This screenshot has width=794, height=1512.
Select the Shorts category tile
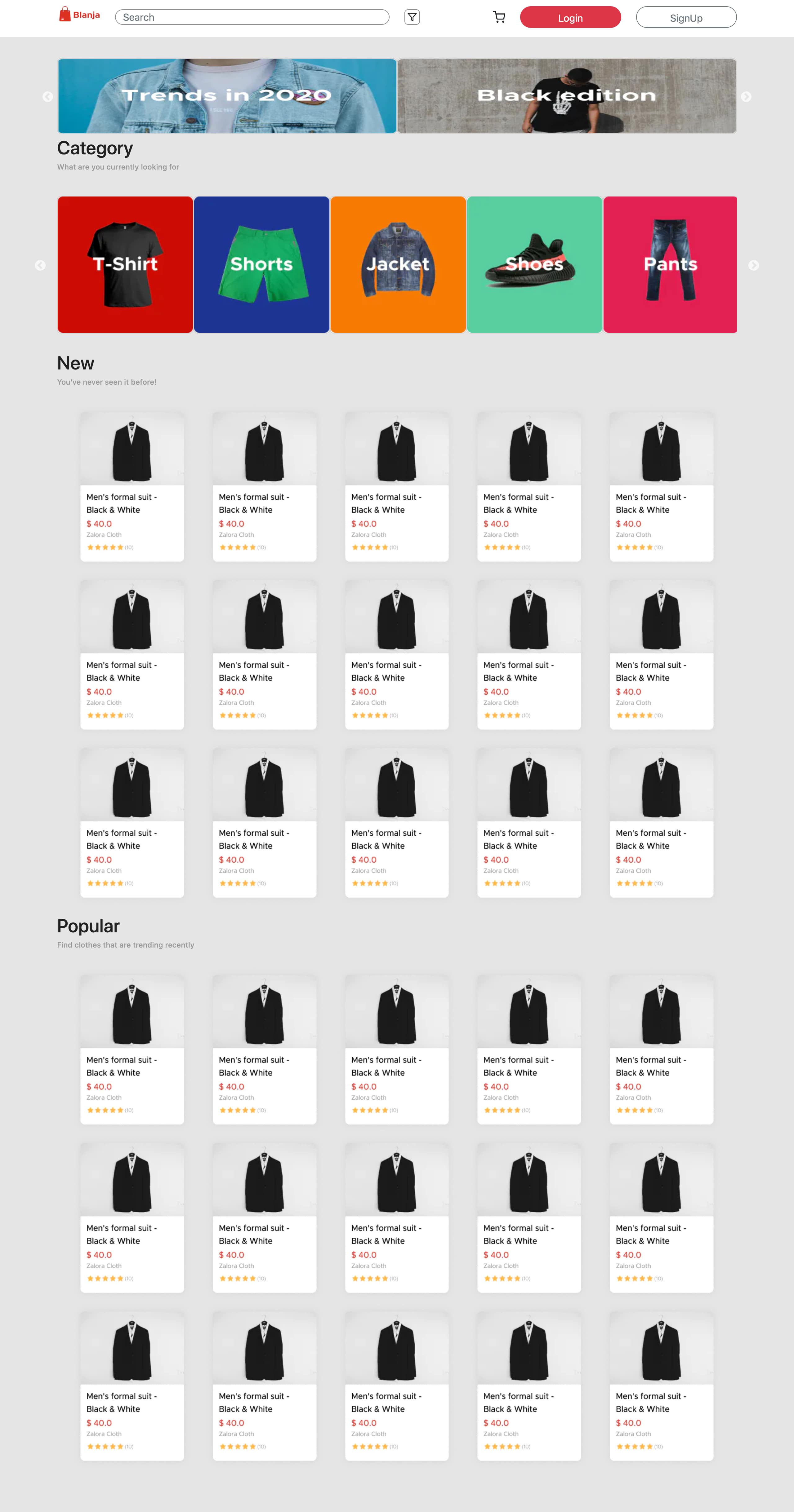261,265
